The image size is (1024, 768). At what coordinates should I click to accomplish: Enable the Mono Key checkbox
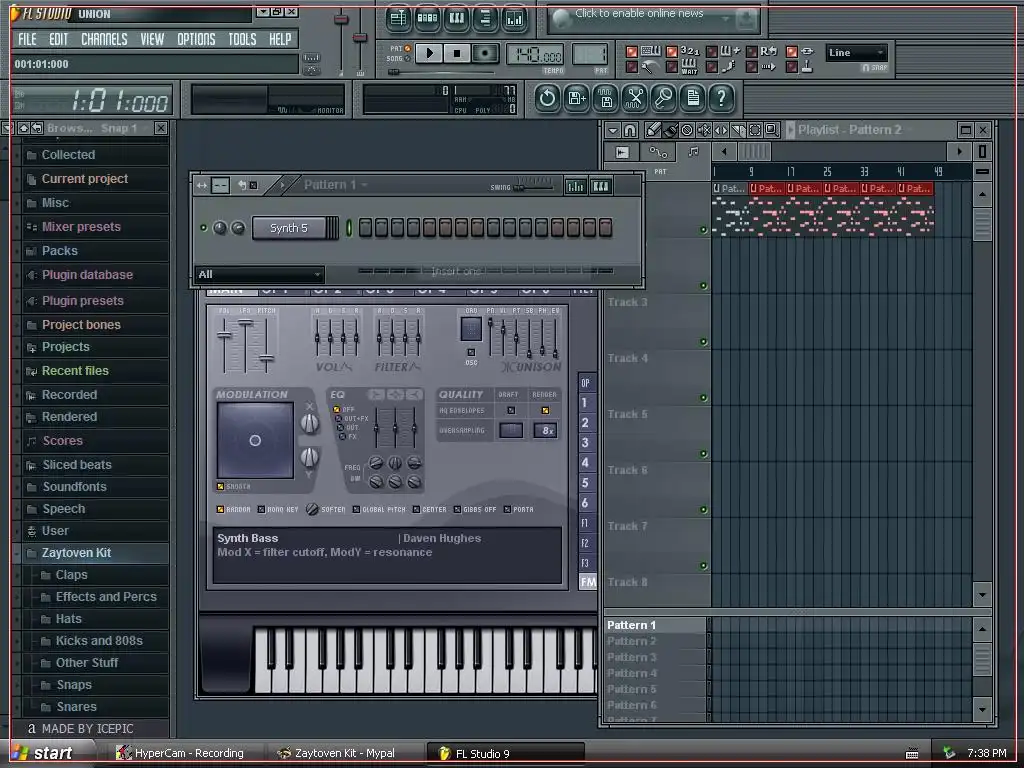tap(261, 509)
